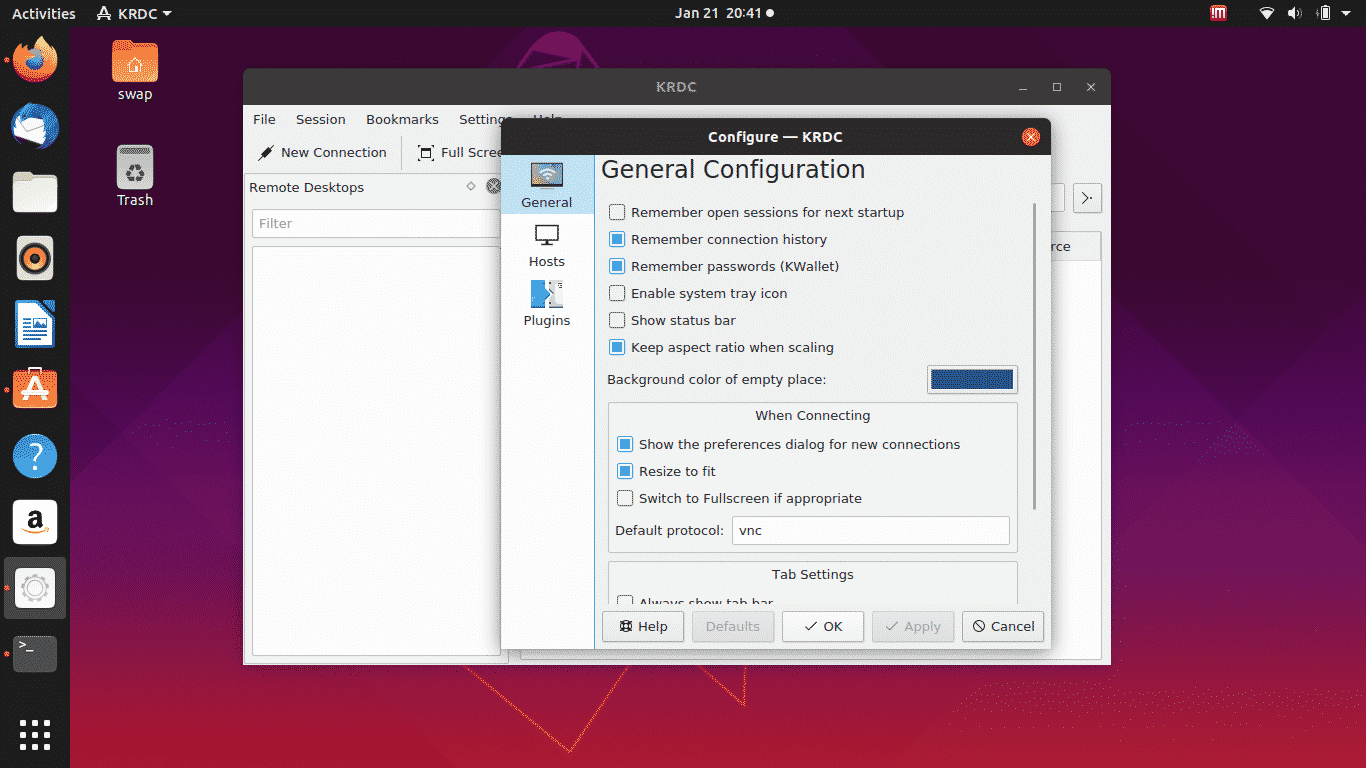Click the Help button in Configure dialog

pyautogui.click(x=643, y=626)
